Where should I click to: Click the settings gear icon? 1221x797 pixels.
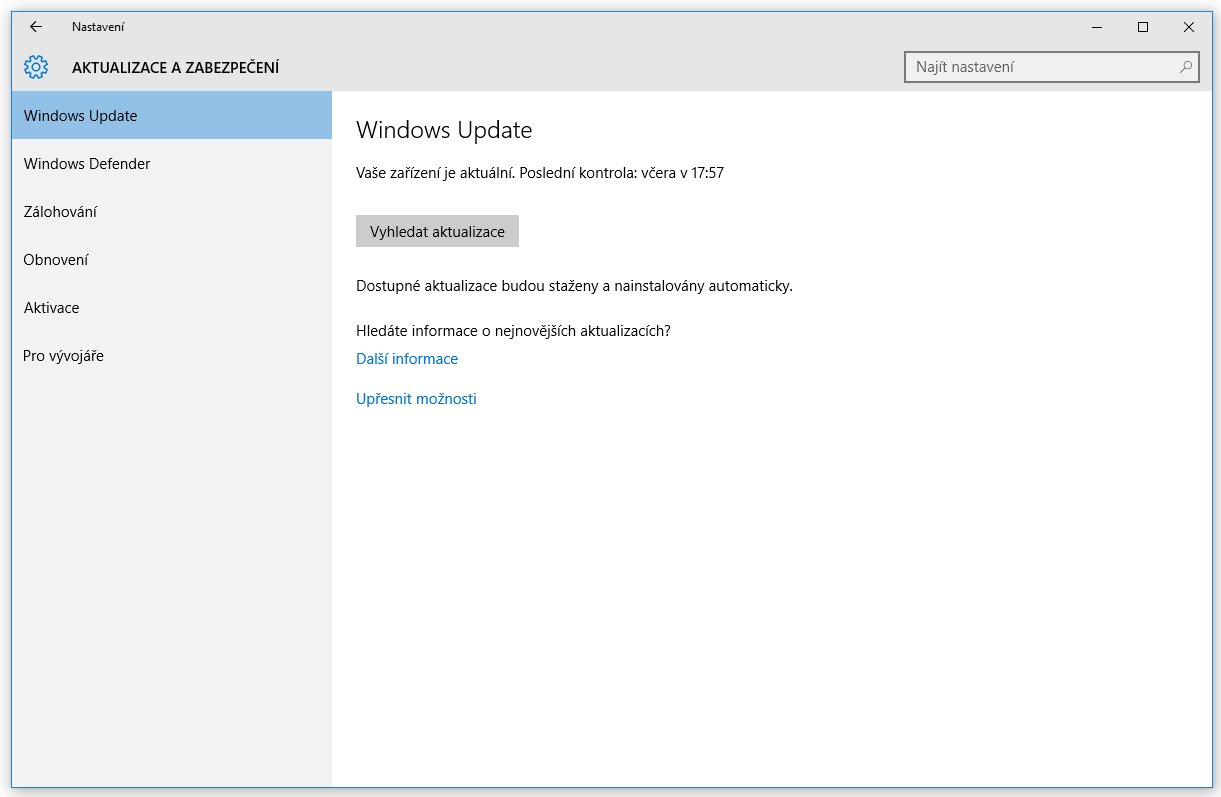[x=36, y=67]
